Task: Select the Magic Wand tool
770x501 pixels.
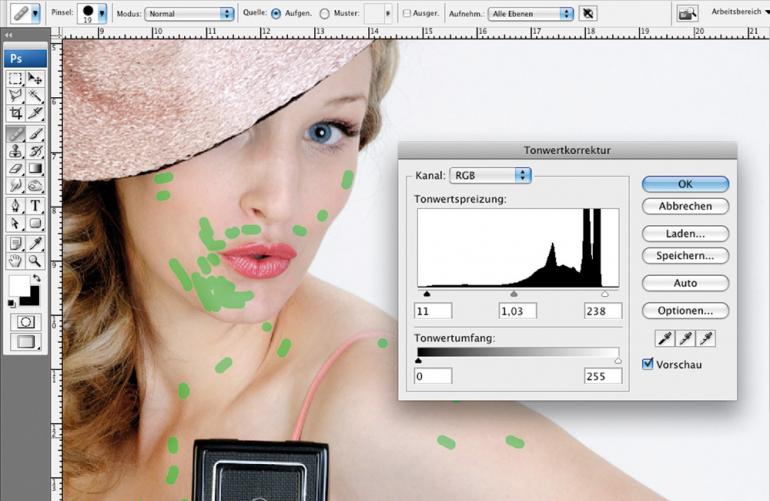Action: pyautogui.click(x=35, y=95)
